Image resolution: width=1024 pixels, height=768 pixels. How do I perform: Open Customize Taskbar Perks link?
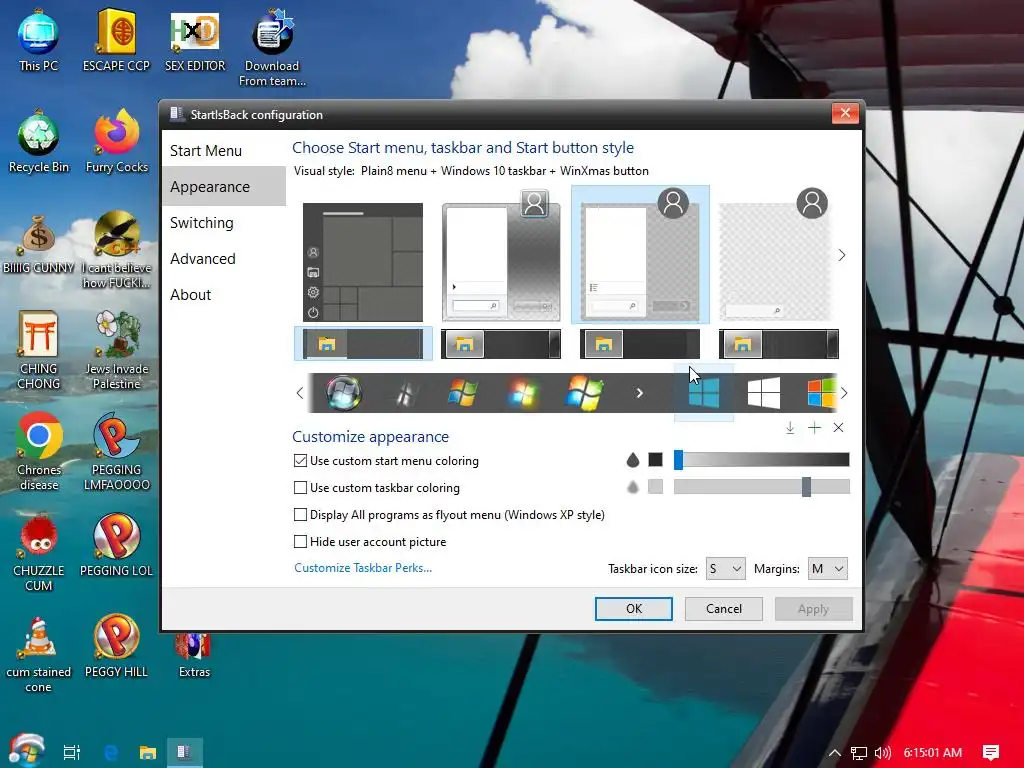pos(363,568)
